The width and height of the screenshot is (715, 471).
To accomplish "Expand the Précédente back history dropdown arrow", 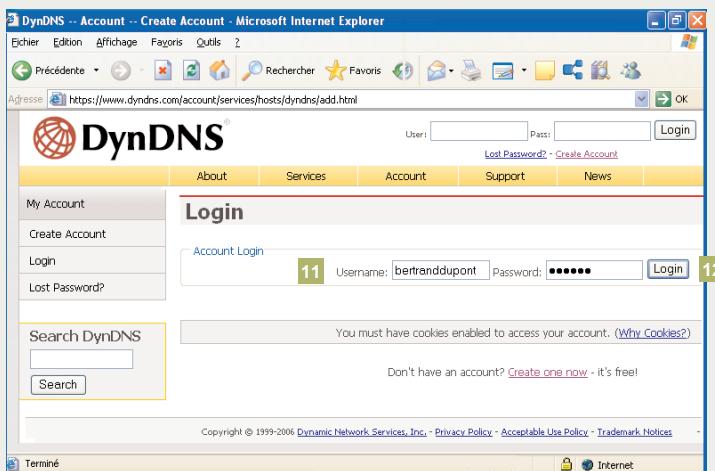I will pyautogui.click(x=96, y=70).
